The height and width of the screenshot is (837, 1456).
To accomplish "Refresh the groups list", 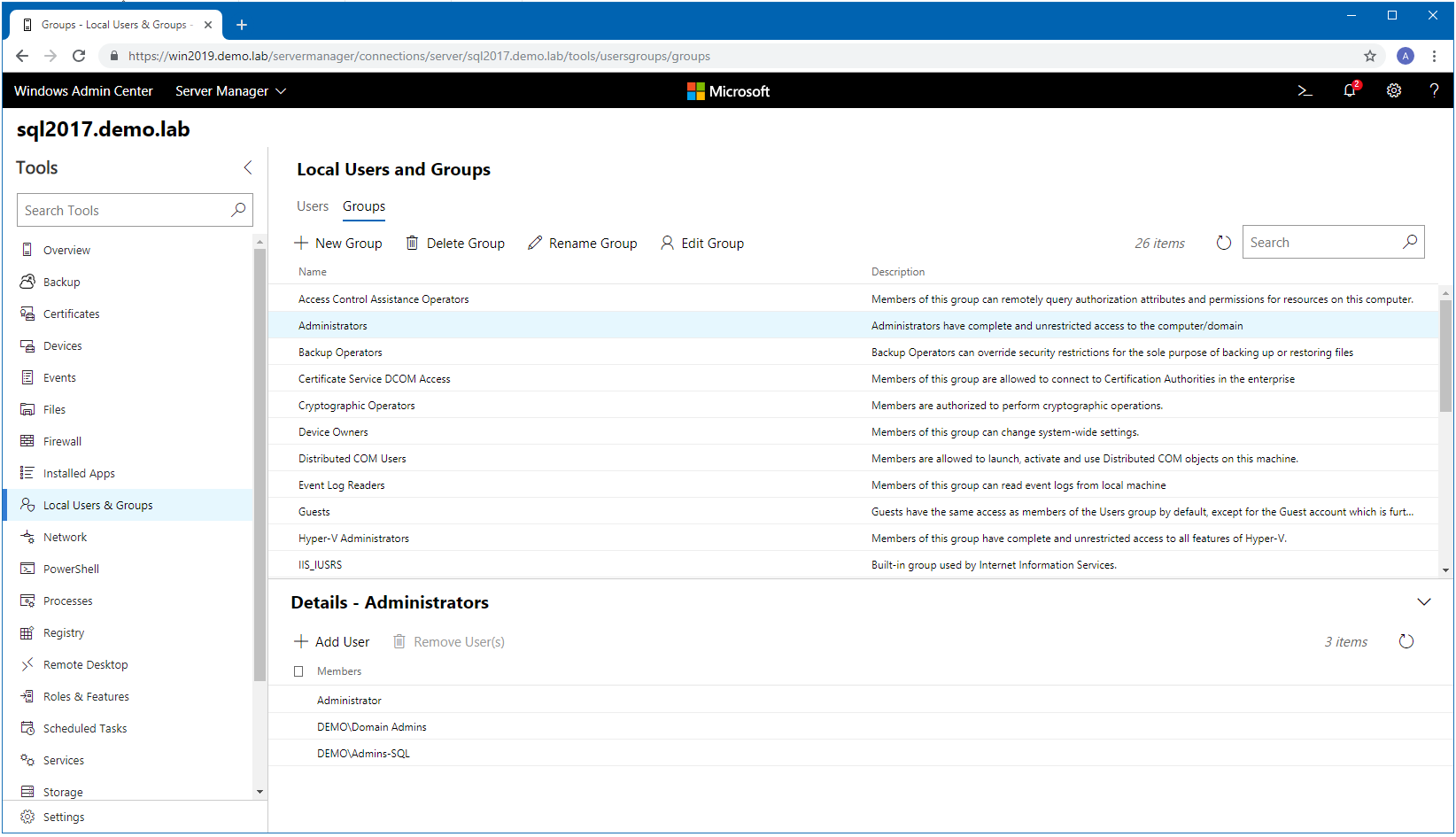I will (x=1223, y=243).
